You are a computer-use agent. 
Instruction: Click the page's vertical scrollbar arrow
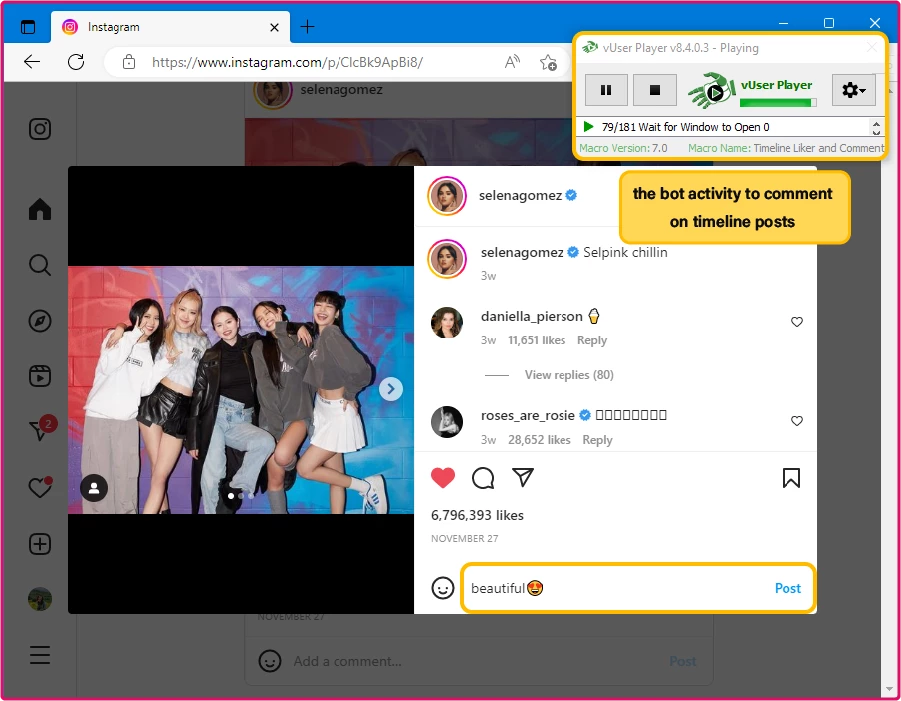tap(890, 689)
